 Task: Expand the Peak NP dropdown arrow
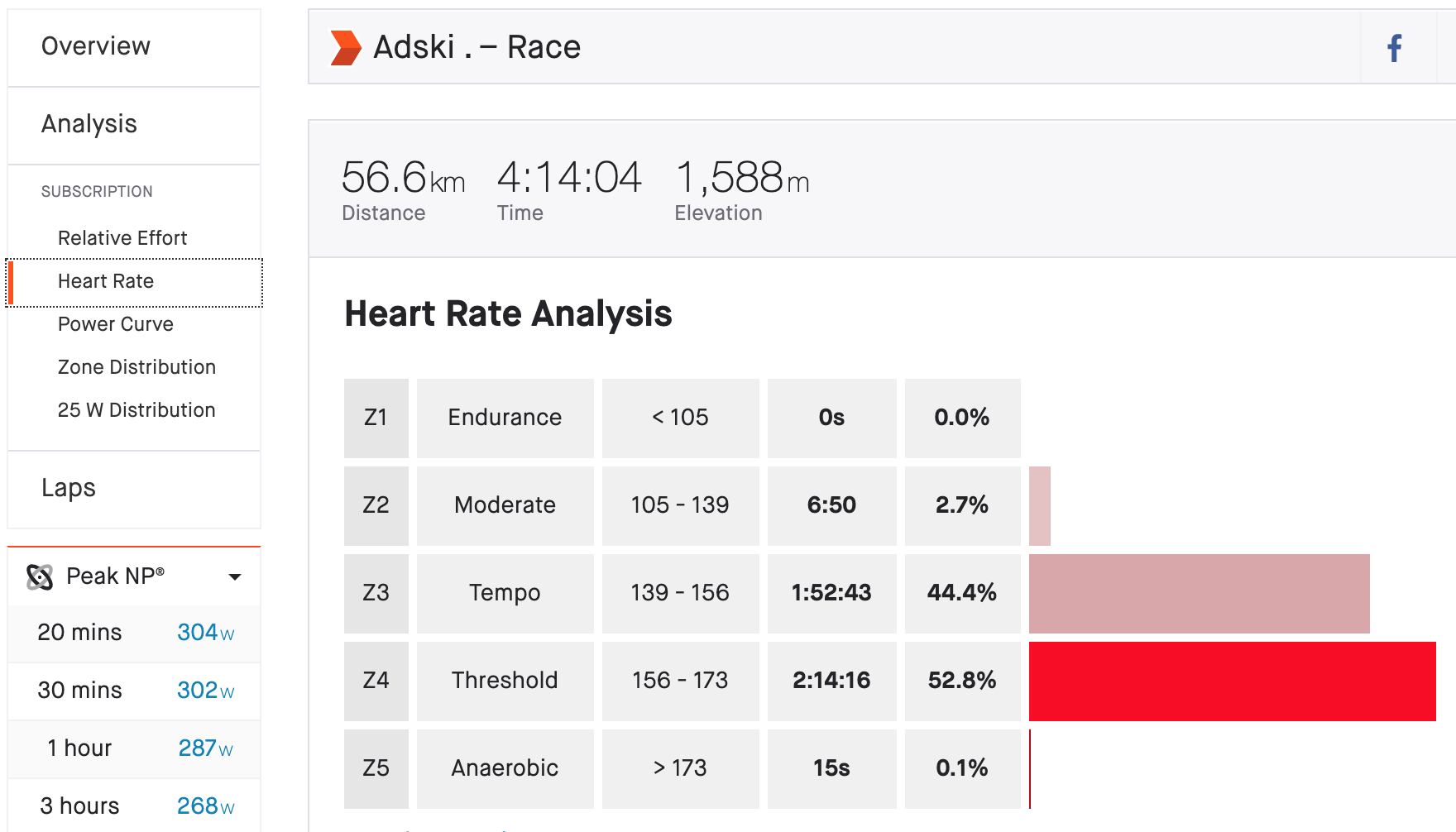pyautogui.click(x=235, y=576)
